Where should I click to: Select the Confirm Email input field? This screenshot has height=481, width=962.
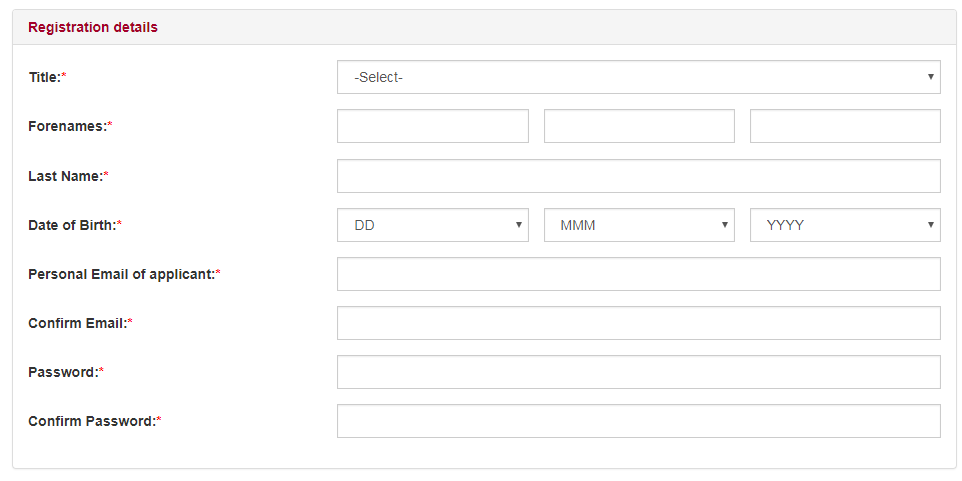(x=639, y=323)
